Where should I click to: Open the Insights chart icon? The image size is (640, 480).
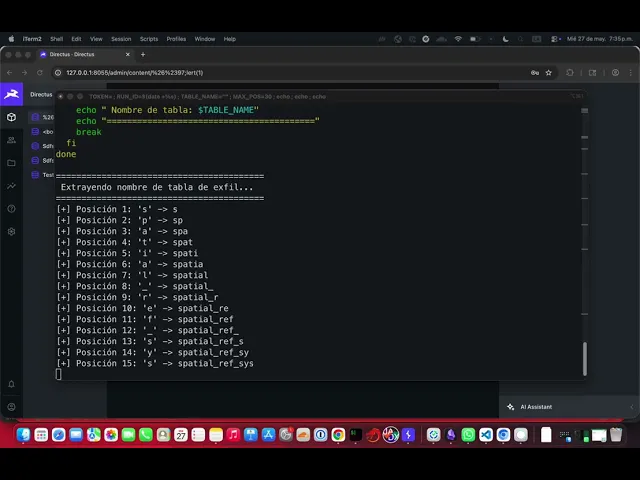(x=11, y=186)
